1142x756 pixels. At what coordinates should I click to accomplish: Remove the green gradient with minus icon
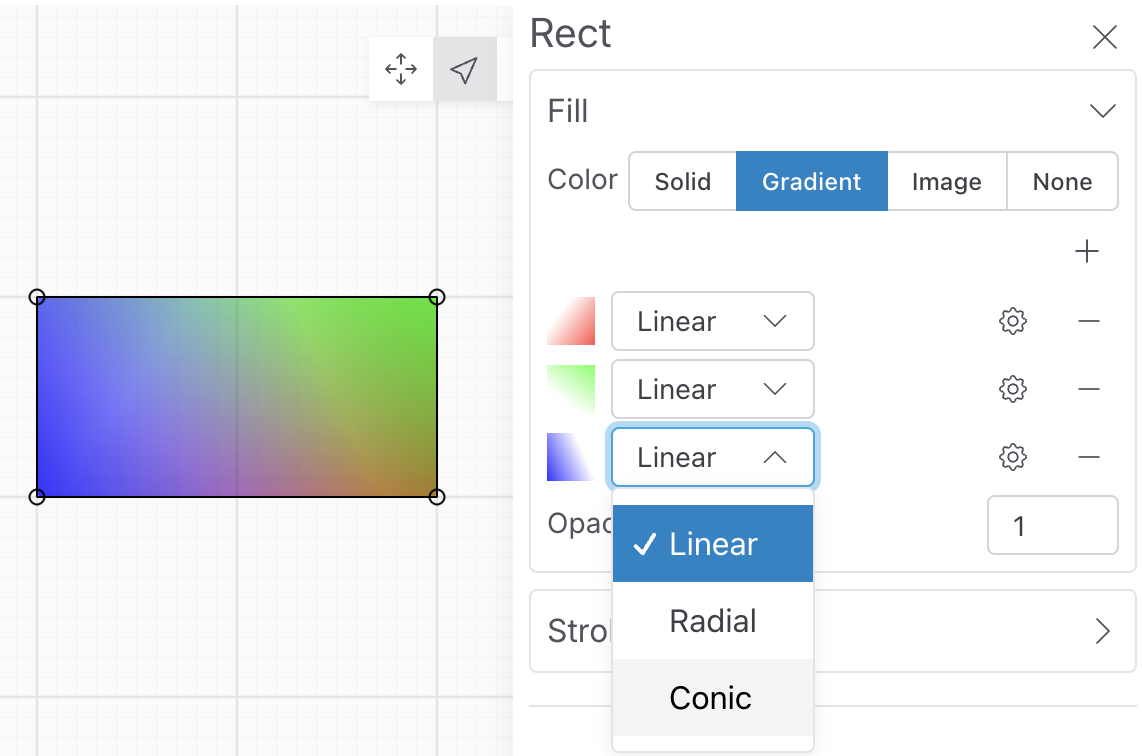coord(1089,389)
